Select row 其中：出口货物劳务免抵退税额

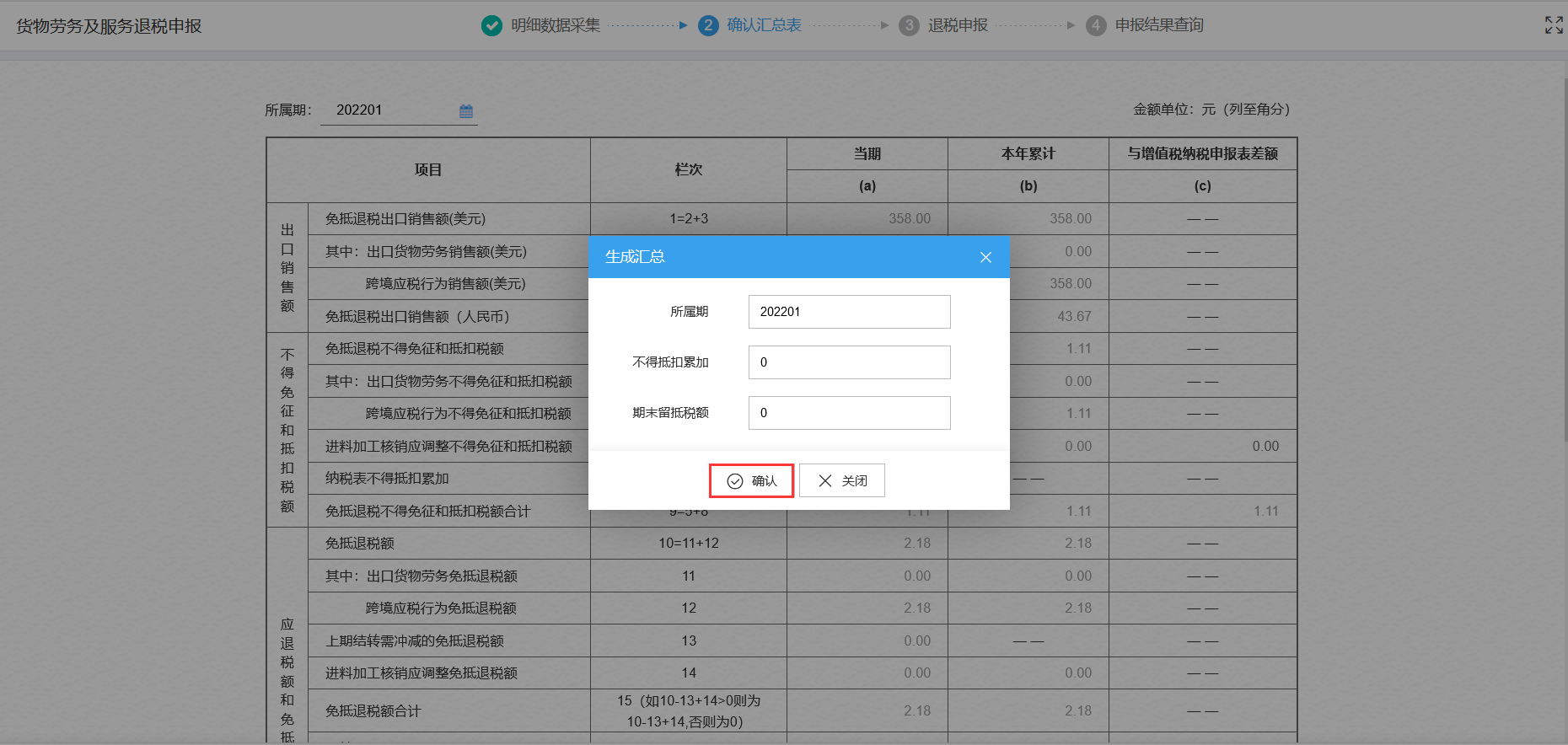coord(422,576)
